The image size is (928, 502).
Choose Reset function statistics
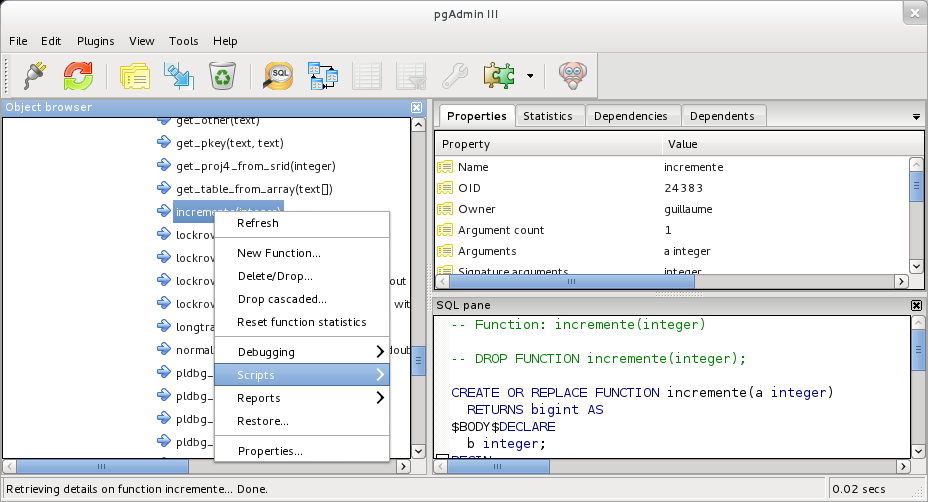302,322
